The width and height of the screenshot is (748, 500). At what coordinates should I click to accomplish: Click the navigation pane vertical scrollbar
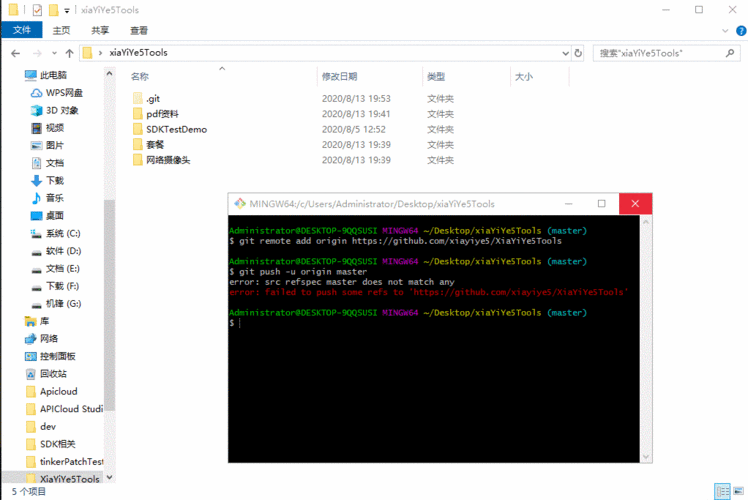click(110, 300)
